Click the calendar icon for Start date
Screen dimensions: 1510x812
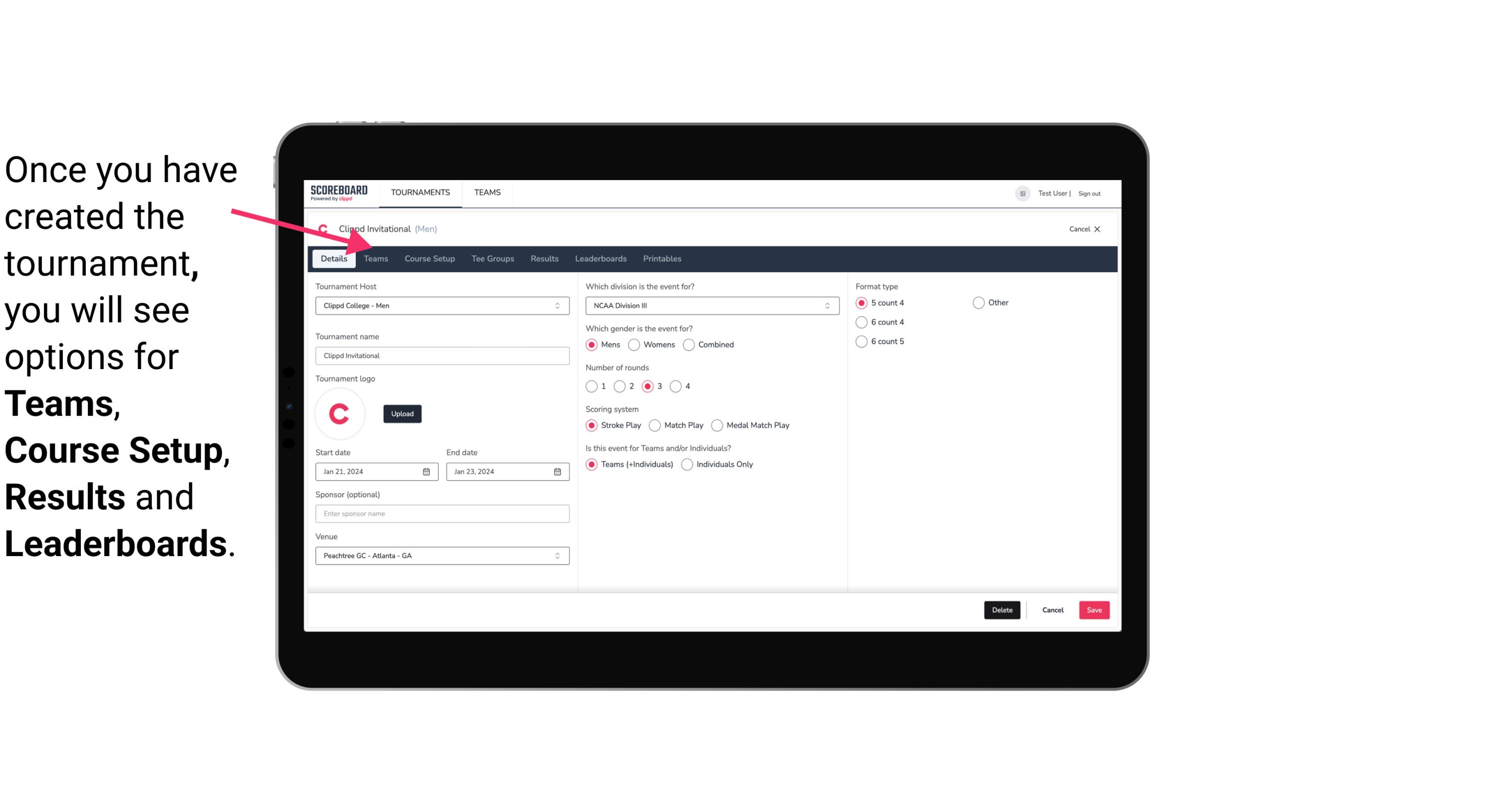[427, 471]
